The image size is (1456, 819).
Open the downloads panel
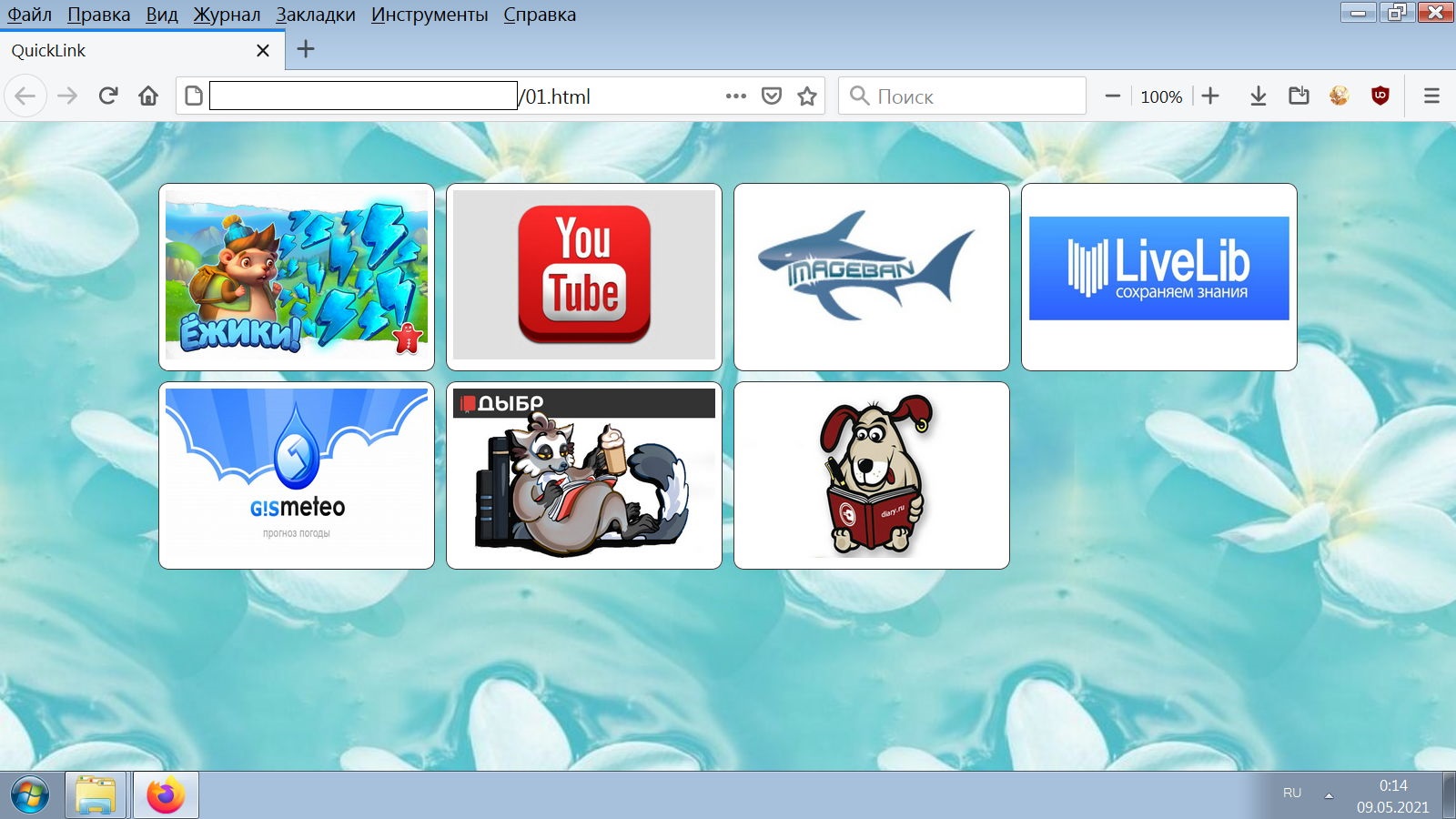[x=1259, y=96]
